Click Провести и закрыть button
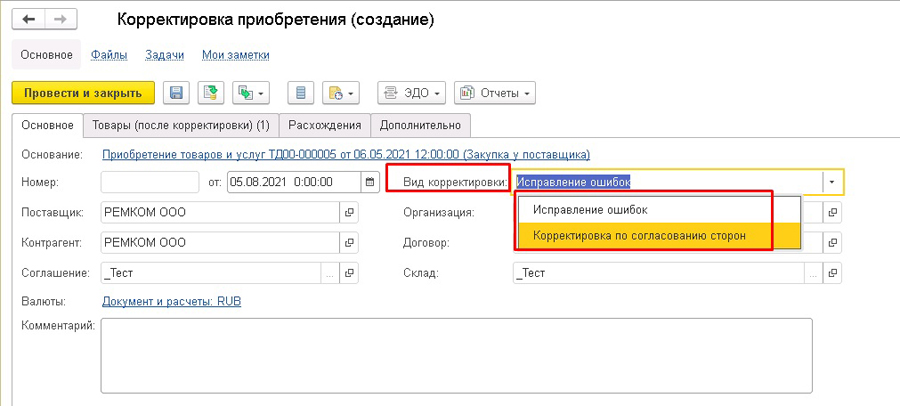900x406 pixels. pyautogui.click(x=83, y=93)
